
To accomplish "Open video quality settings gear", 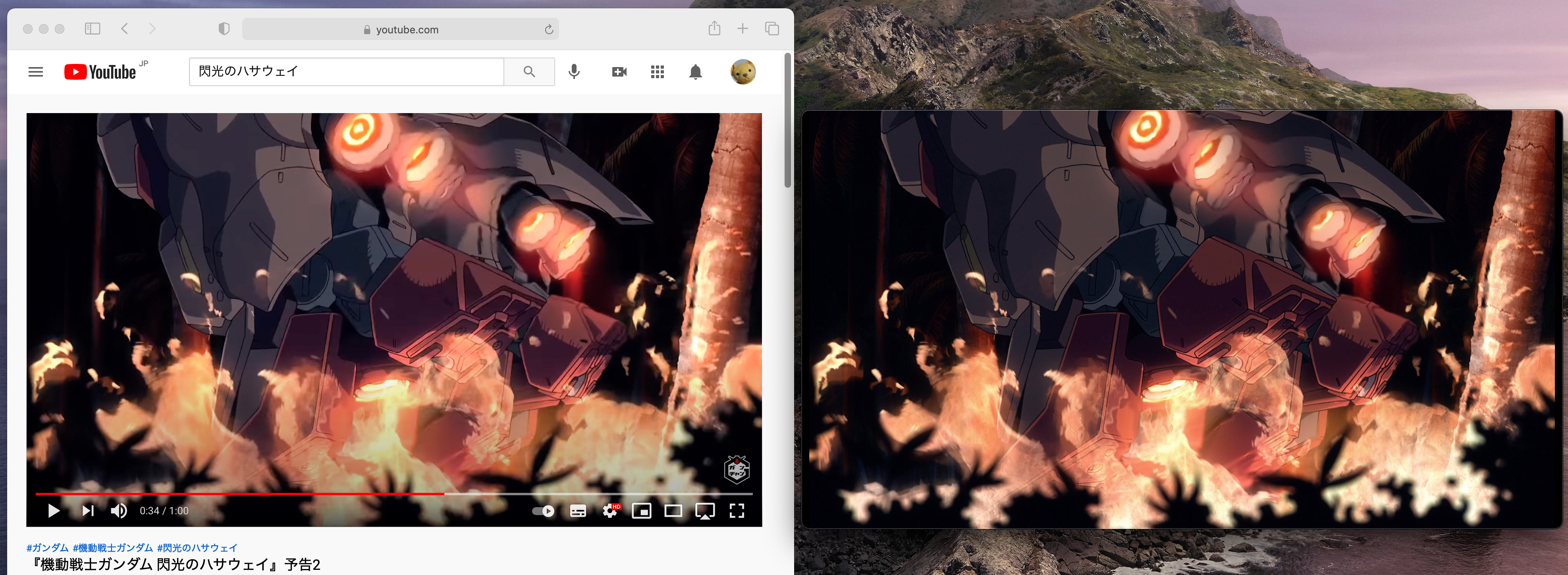I will pos(610,510).
